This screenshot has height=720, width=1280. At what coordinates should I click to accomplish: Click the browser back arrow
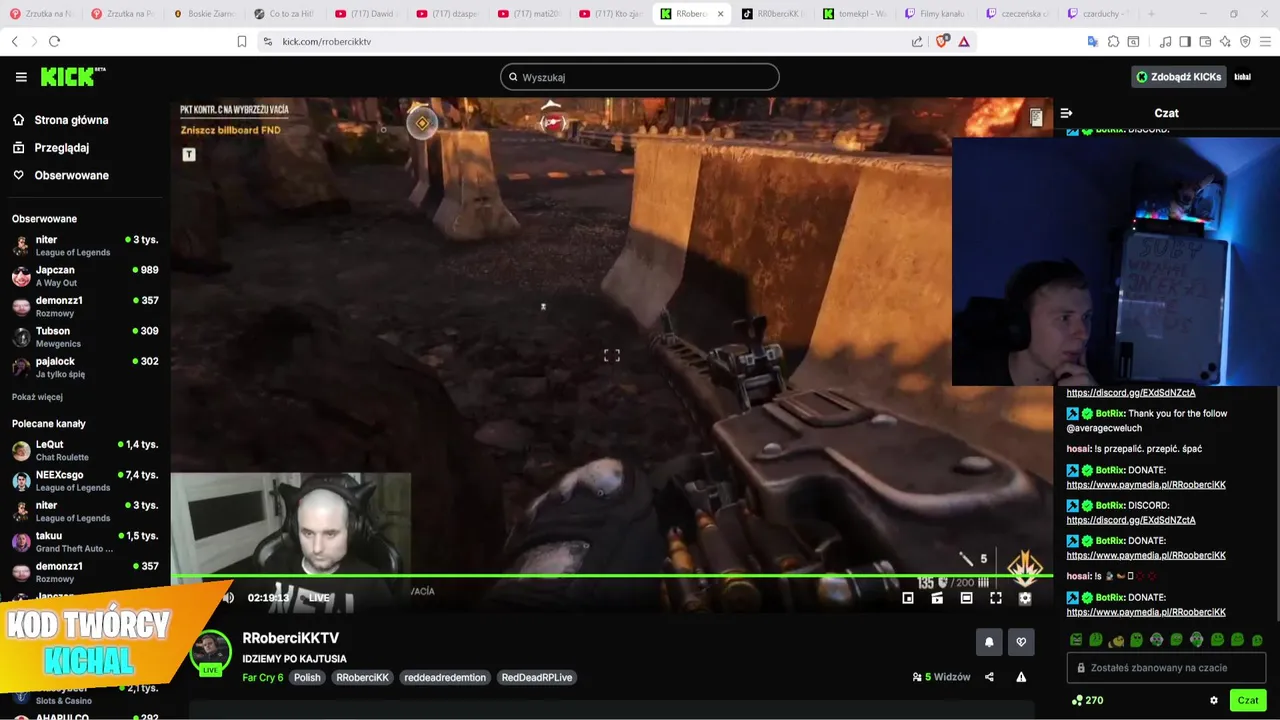pyautogui.click(x=14, y=41)
